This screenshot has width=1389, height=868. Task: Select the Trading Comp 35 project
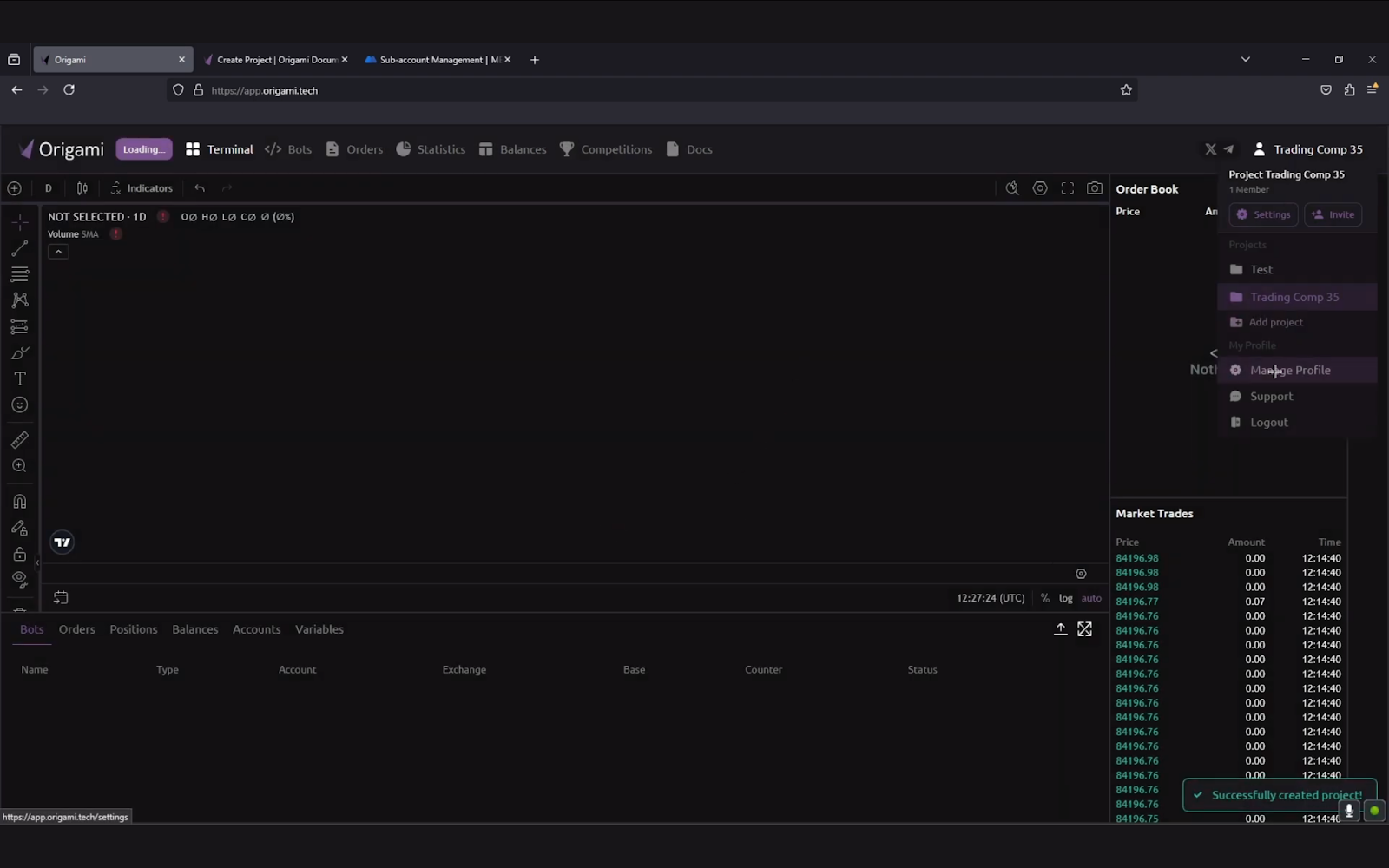1297,297
